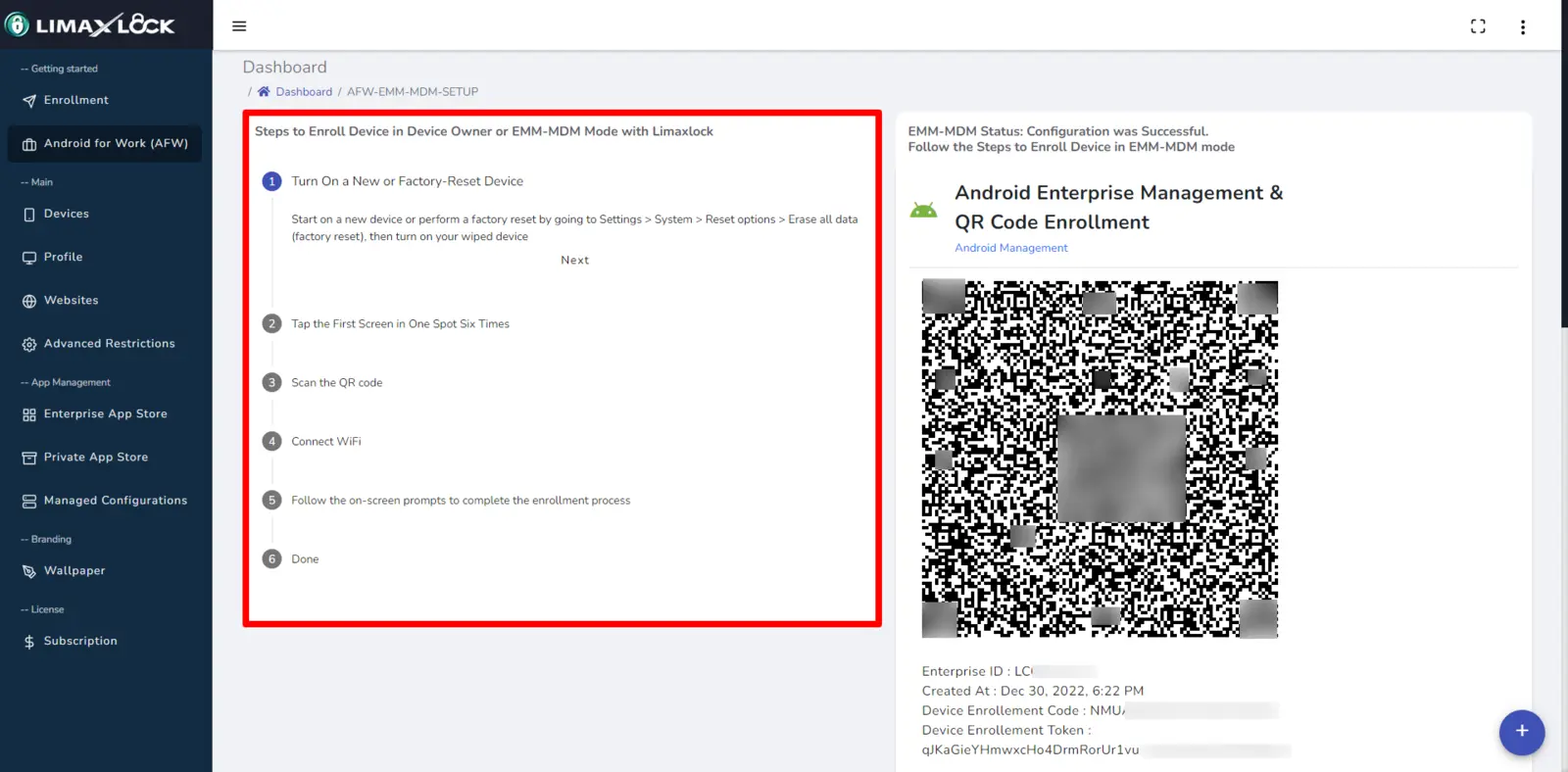Image resolution: width=1568 pixels, height=772 pixels.
Task: Expand step 3 Scan the QR code
Action: coord(322,383)
